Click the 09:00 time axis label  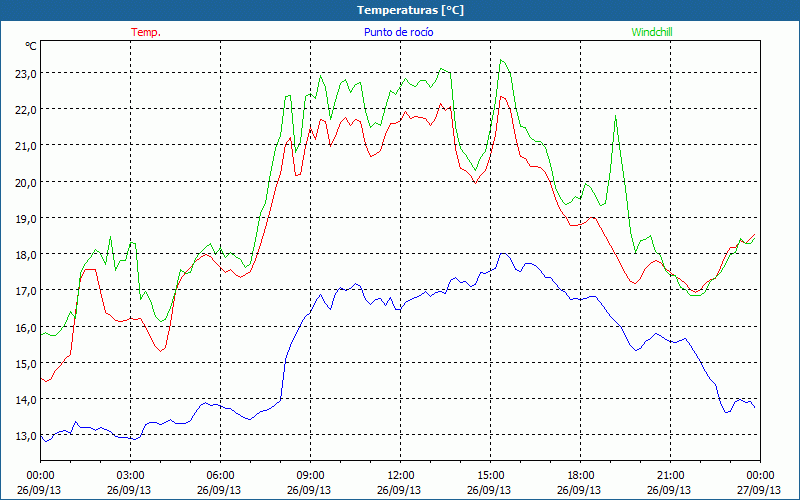click(310, 476)
